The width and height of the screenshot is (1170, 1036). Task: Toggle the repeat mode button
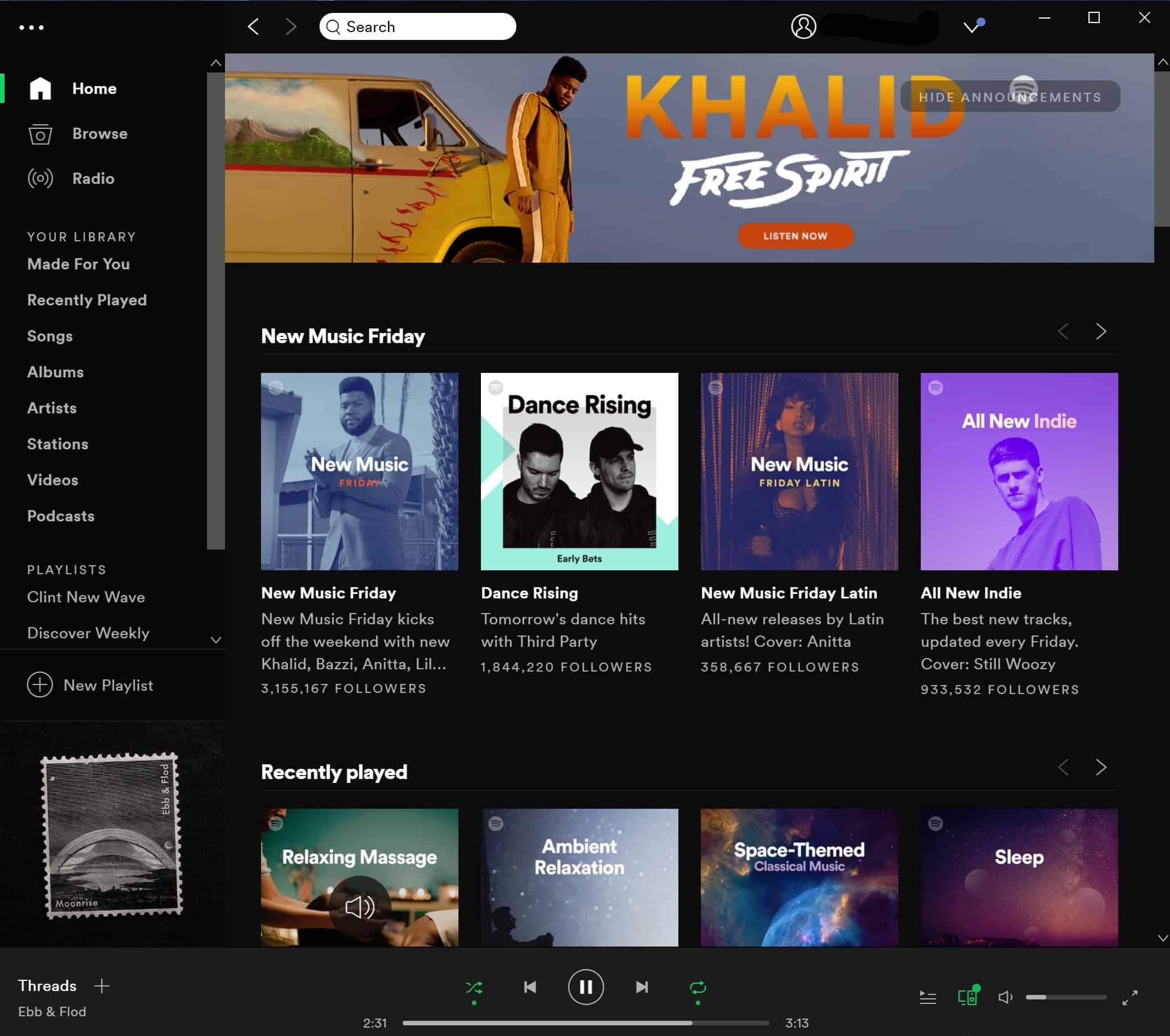[x=697, y=987]
